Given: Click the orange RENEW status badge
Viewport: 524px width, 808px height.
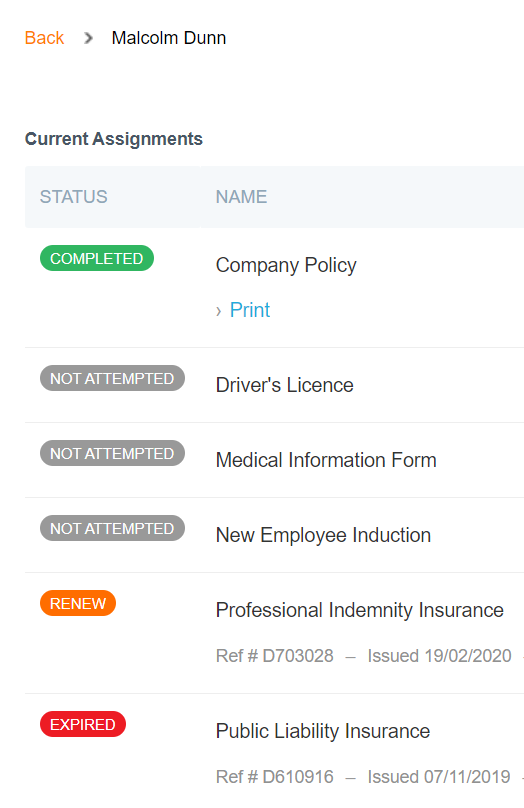Looking at the screenshot, I should [x=78, y=603].
